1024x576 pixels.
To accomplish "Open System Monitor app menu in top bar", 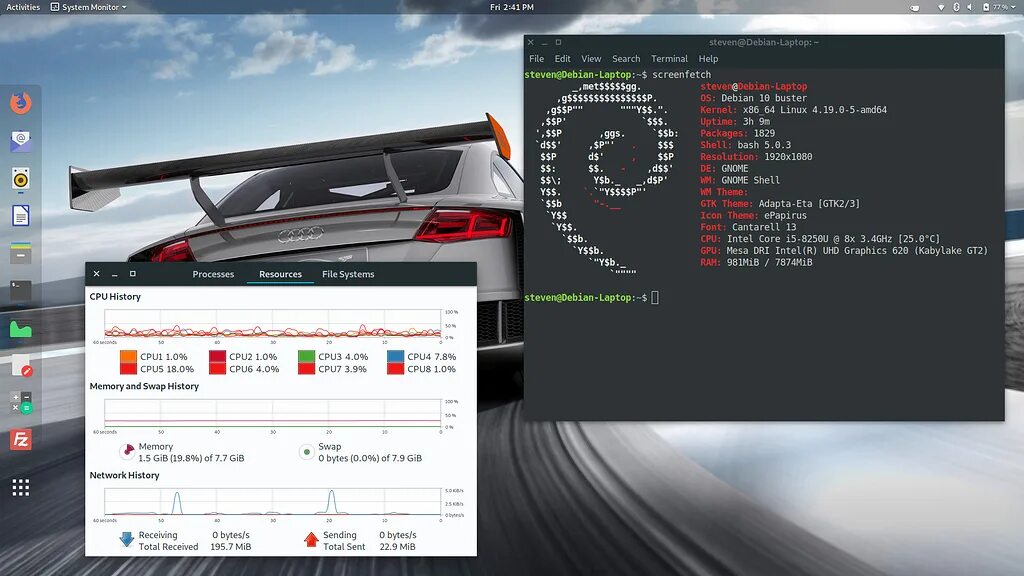I will pyautogui.click(x=89, y=7).
